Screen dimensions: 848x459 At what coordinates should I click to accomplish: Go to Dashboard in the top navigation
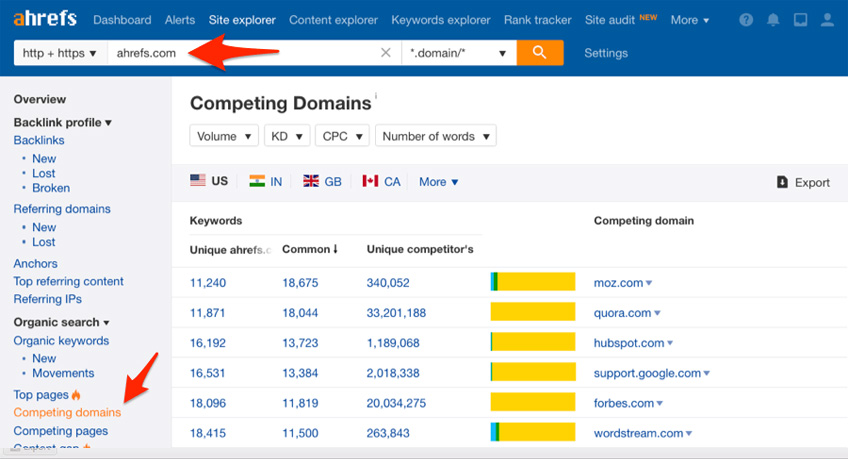122,20
